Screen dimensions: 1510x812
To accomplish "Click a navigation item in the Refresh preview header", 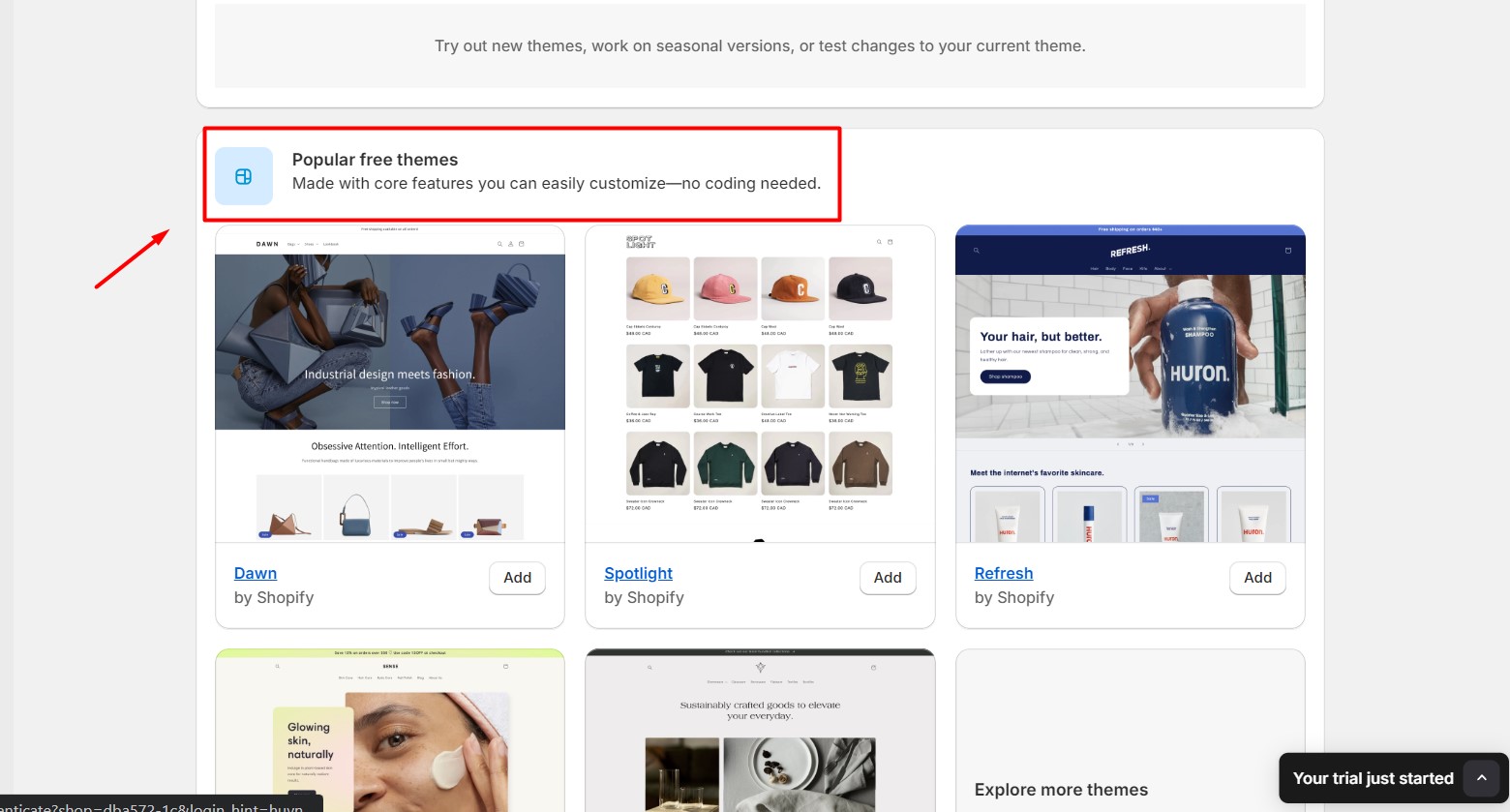I will pos(1096,268).
